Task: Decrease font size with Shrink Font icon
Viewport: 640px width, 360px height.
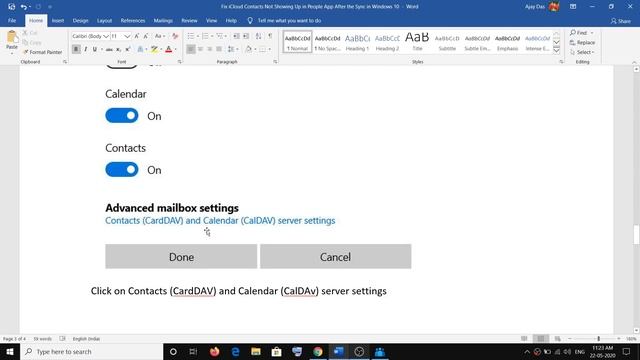Action: click(x=146, y=36)
